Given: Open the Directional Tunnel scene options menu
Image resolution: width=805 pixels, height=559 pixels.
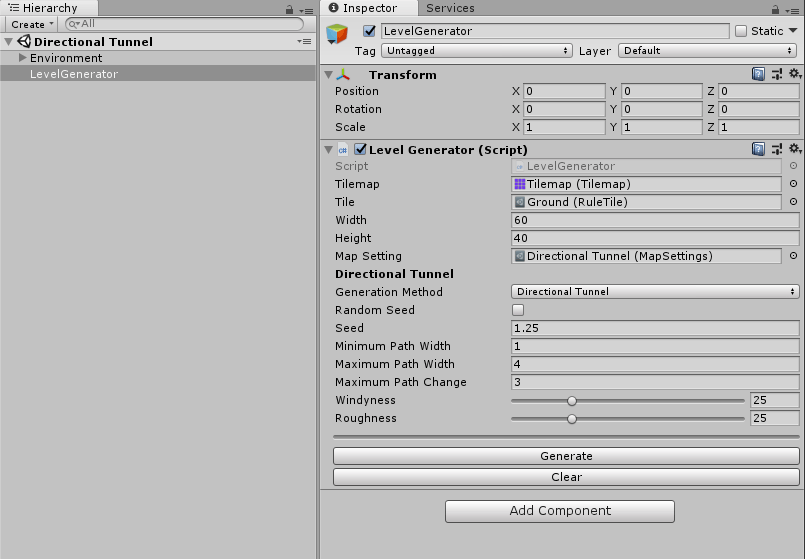Looking at the screenshot, I should 304,42.
